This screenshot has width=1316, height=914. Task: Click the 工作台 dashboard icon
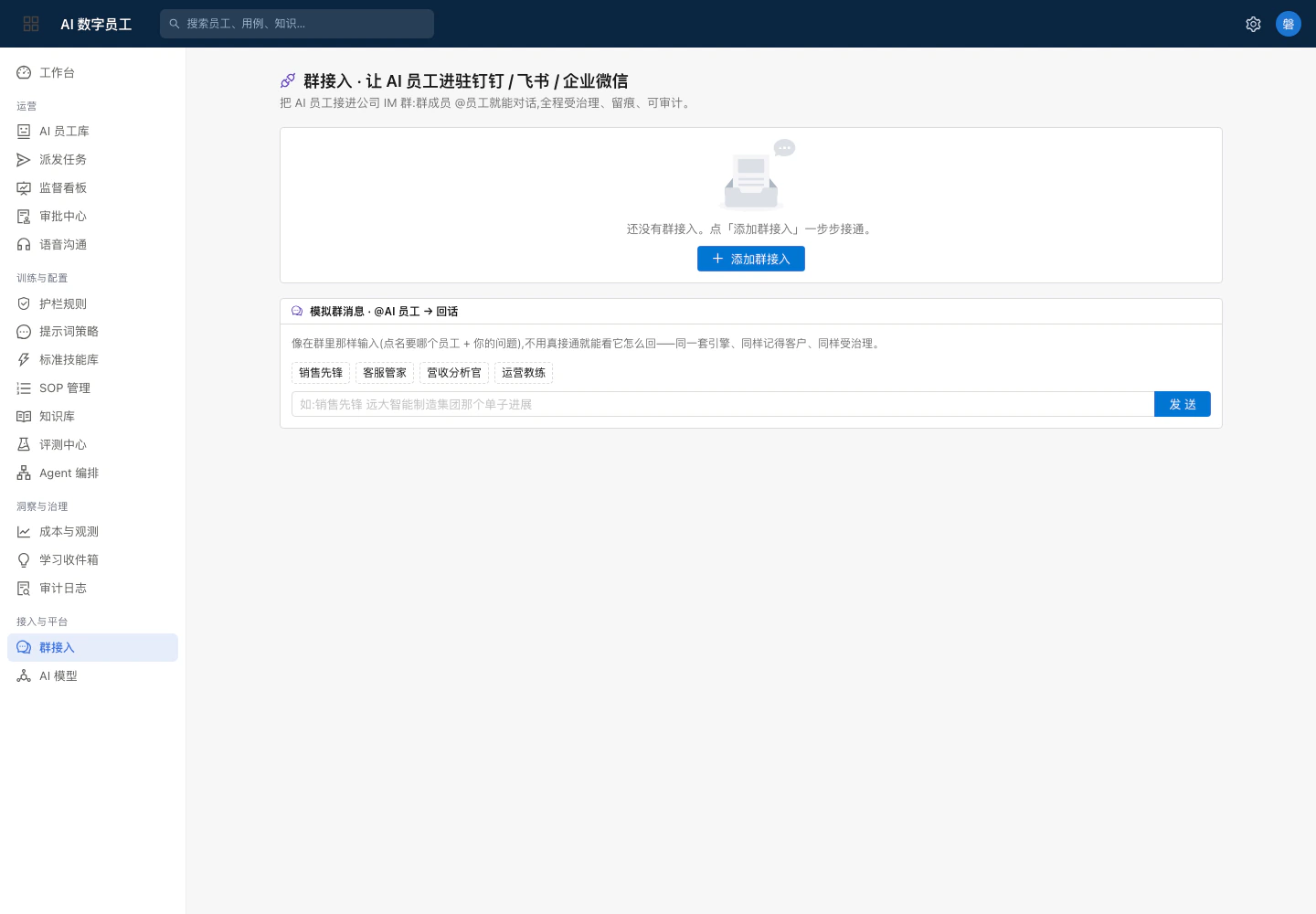pyautogui.click(x=24, y=72)
